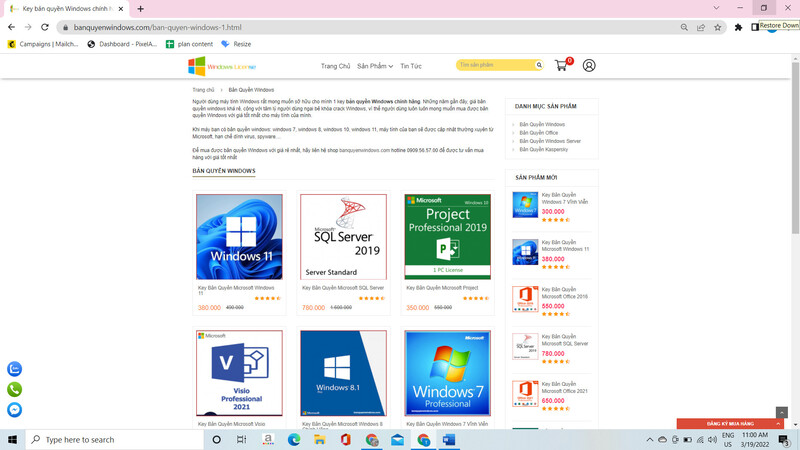
Task: Click the search magnifier in product search box
Action: (538, 65)
